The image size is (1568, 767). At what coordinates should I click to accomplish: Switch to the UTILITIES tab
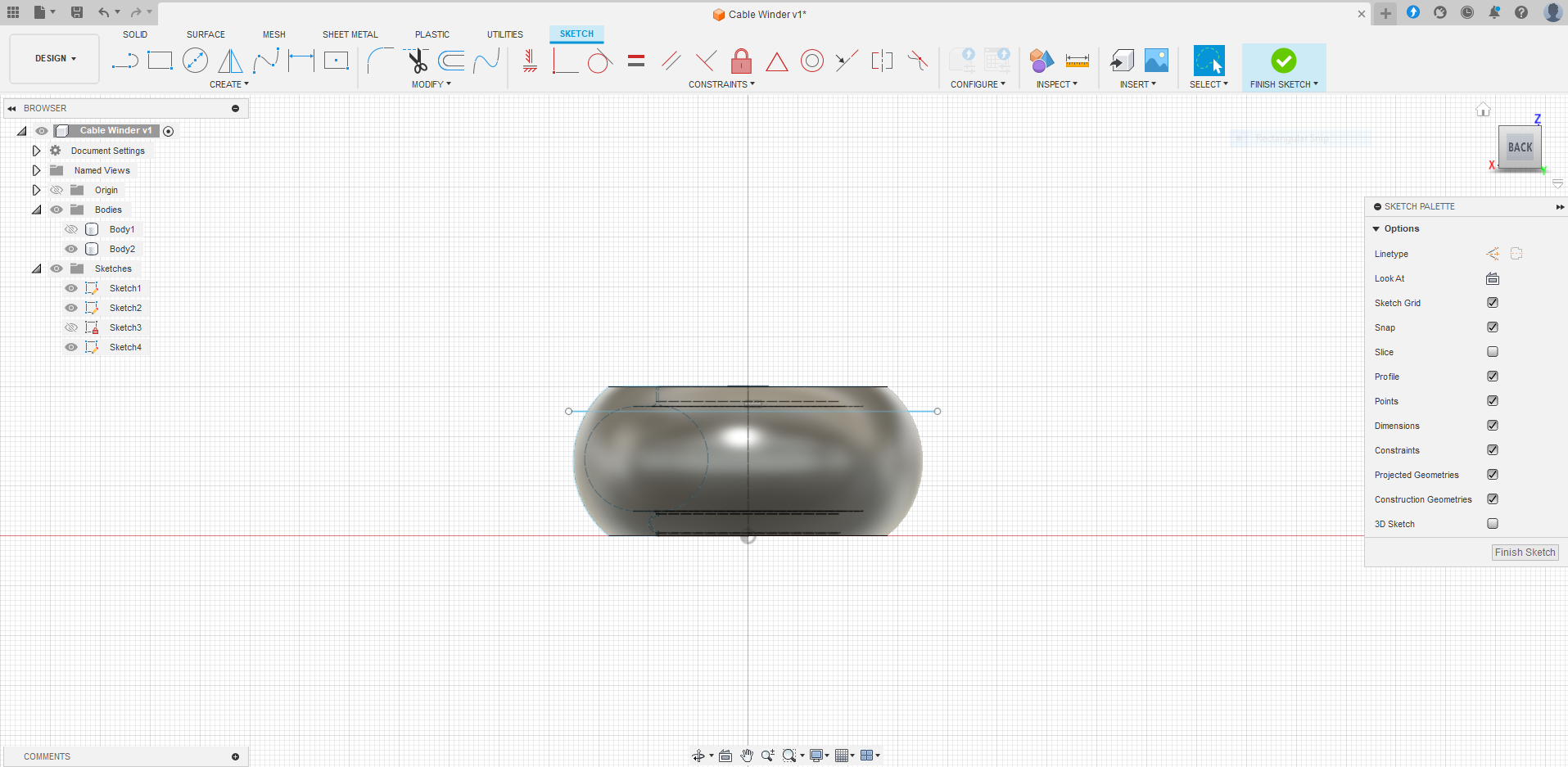point(505,34)
